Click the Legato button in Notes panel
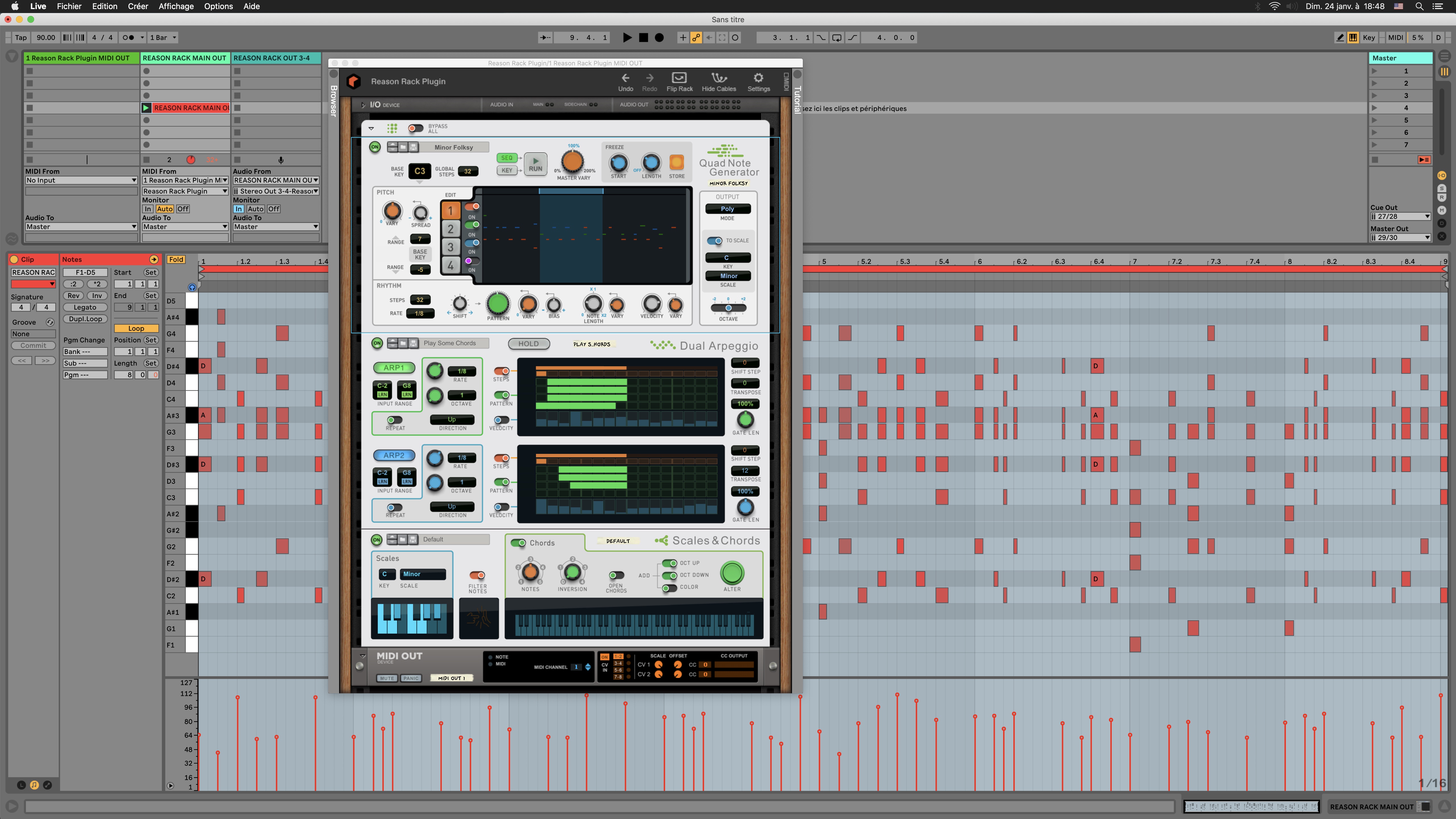The width and height of the screenshot is (1456, 819). [85, 307]
